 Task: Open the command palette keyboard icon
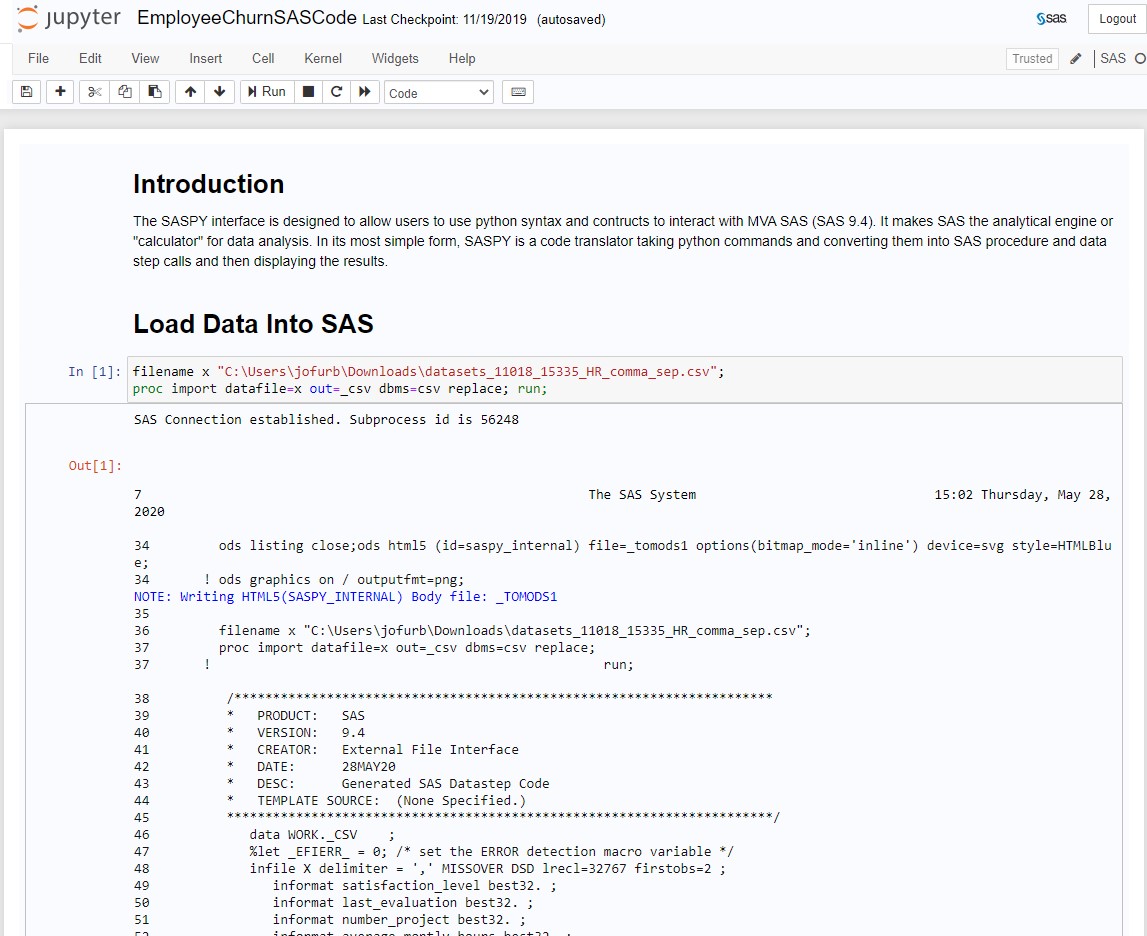518,92
